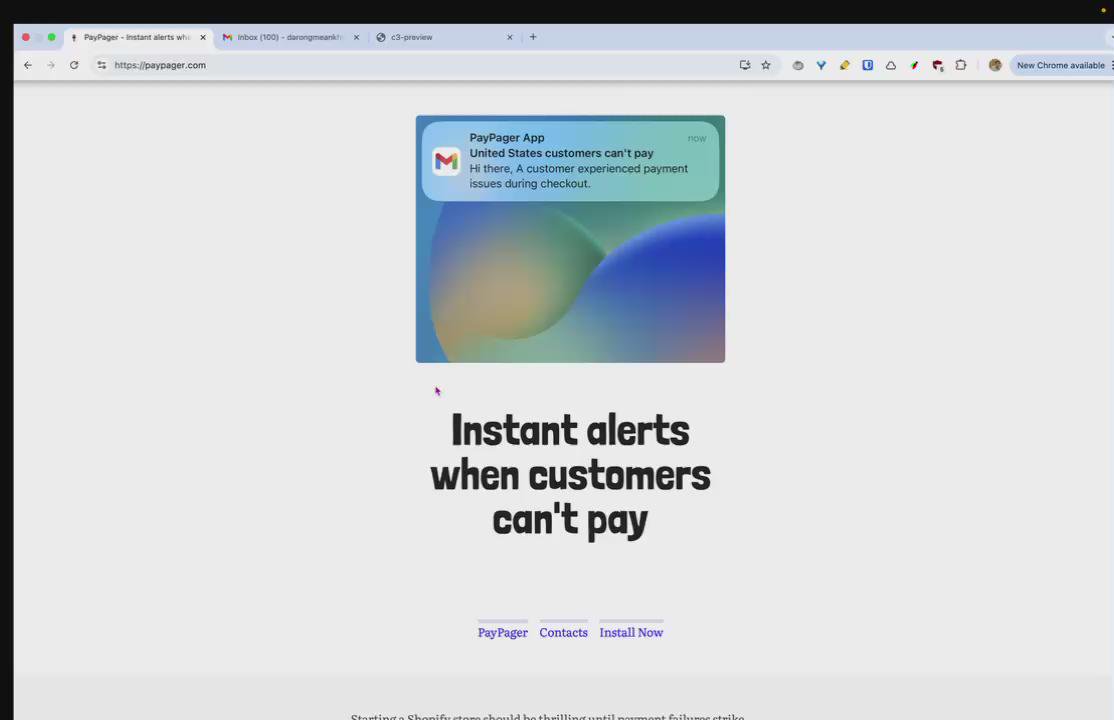1114x720 pixels.
Task: Click the New Chrome available button
Action: [x=1060, y=65]
